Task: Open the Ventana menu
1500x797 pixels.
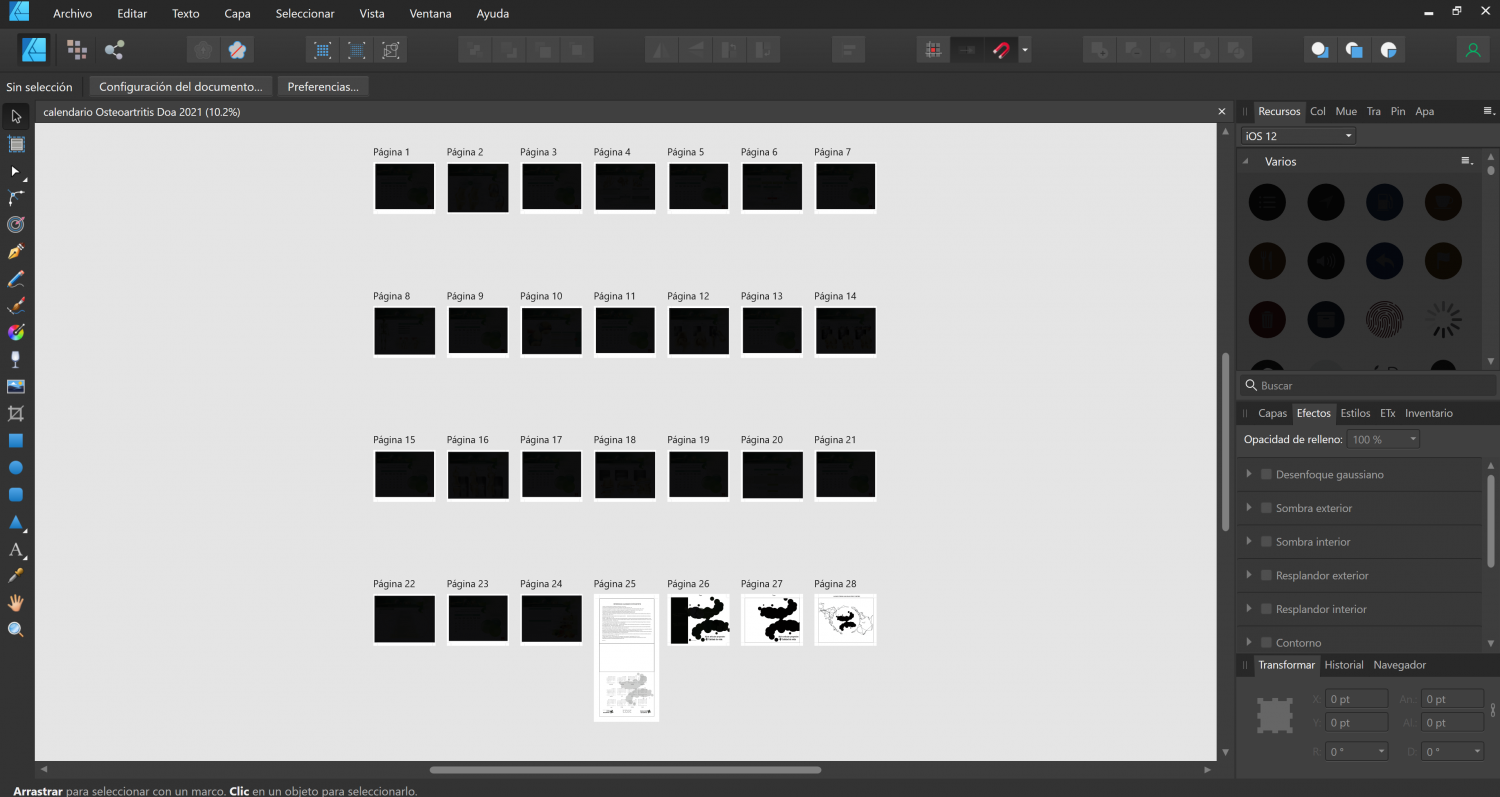Action: click(x=430, y=13)
